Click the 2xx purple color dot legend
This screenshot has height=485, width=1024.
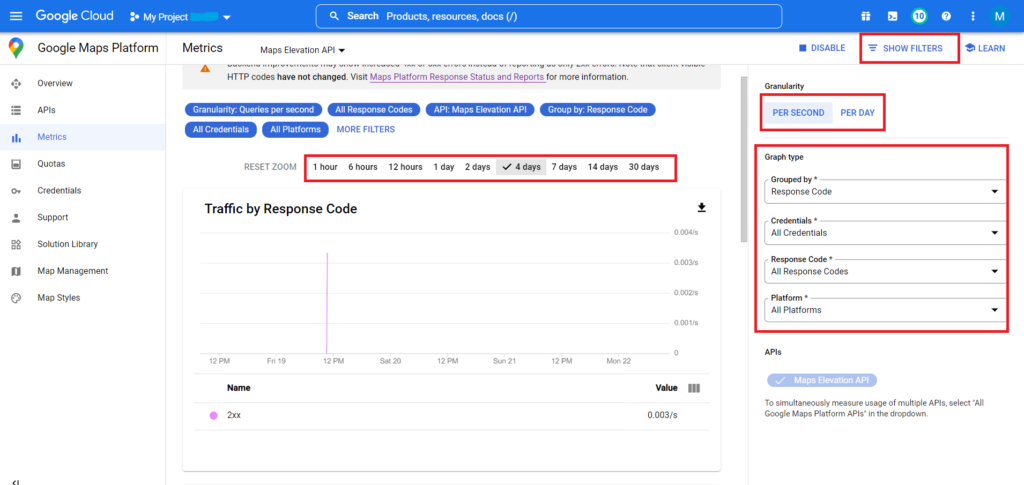tap(214, 415)
